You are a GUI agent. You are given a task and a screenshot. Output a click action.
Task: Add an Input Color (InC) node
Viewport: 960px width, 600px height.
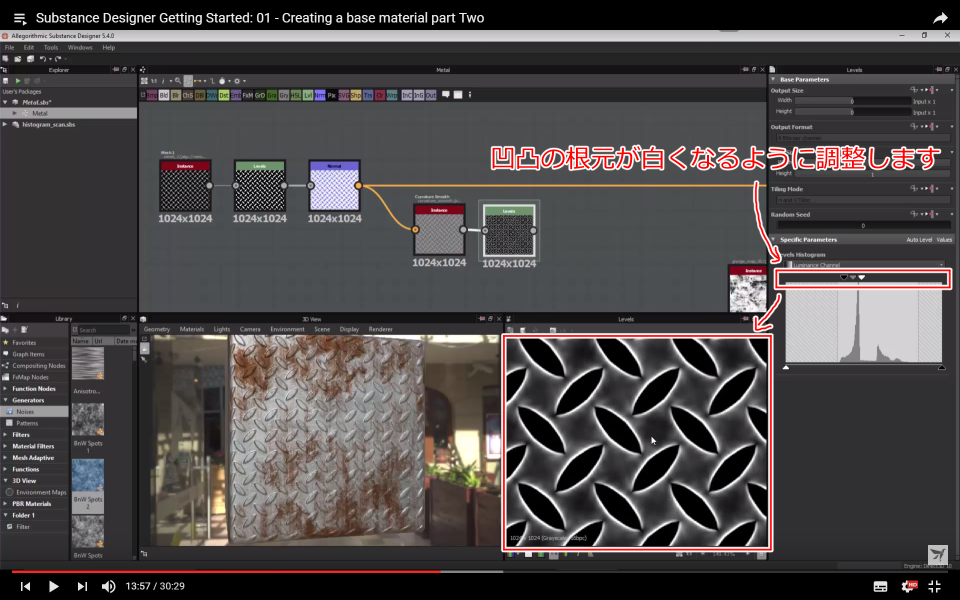click(x=407, y=95)
